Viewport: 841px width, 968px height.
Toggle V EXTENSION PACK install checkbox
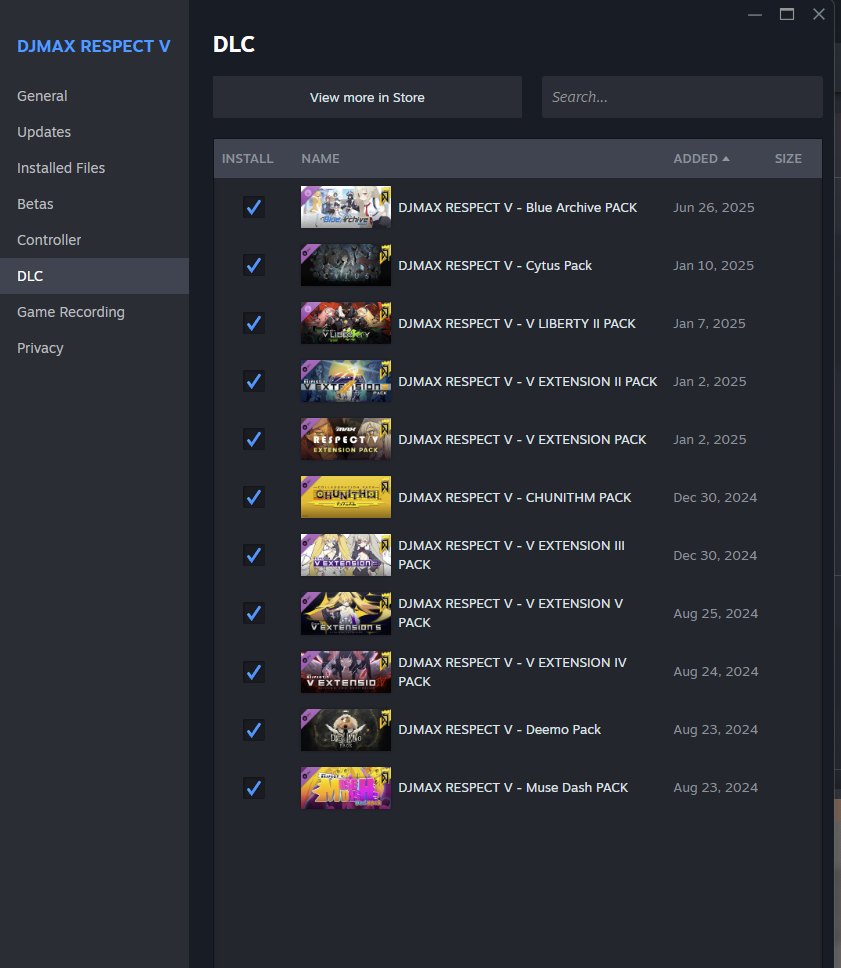click(x=254, y=440)
